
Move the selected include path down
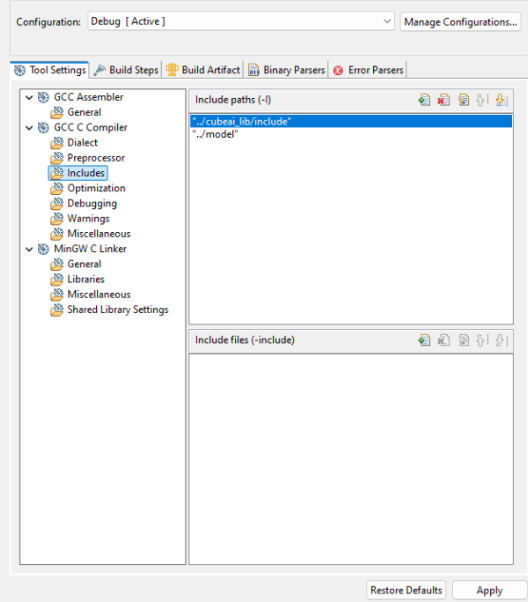coord(502,100)
